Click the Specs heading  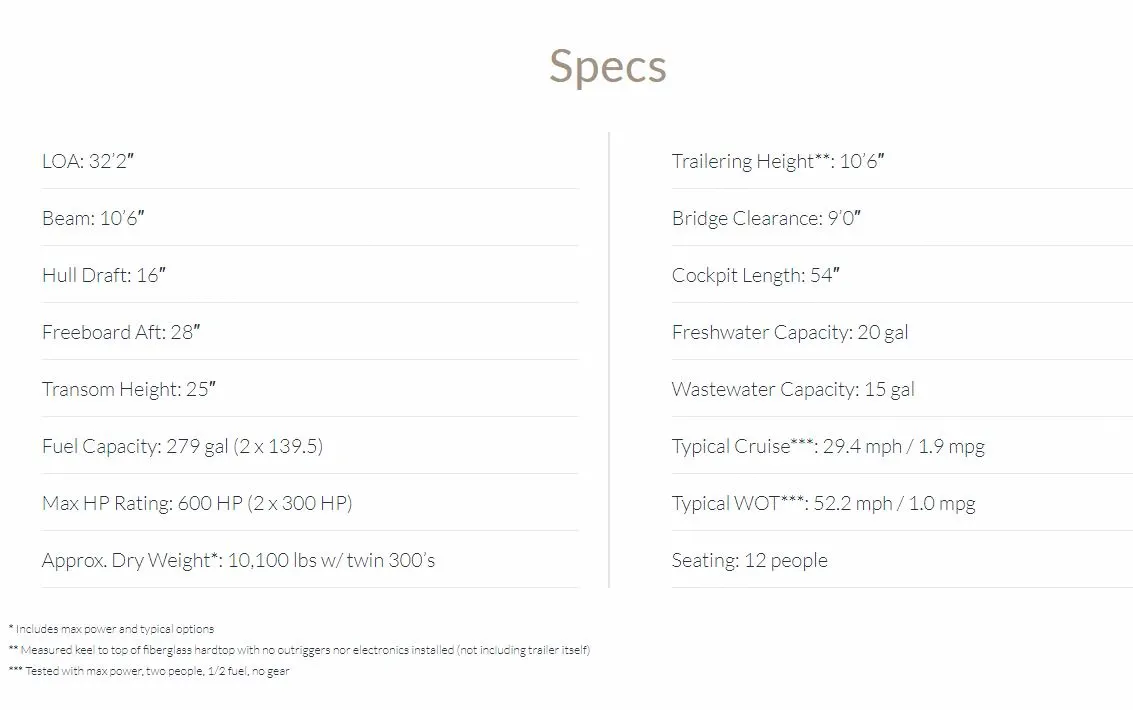[608, 67]
